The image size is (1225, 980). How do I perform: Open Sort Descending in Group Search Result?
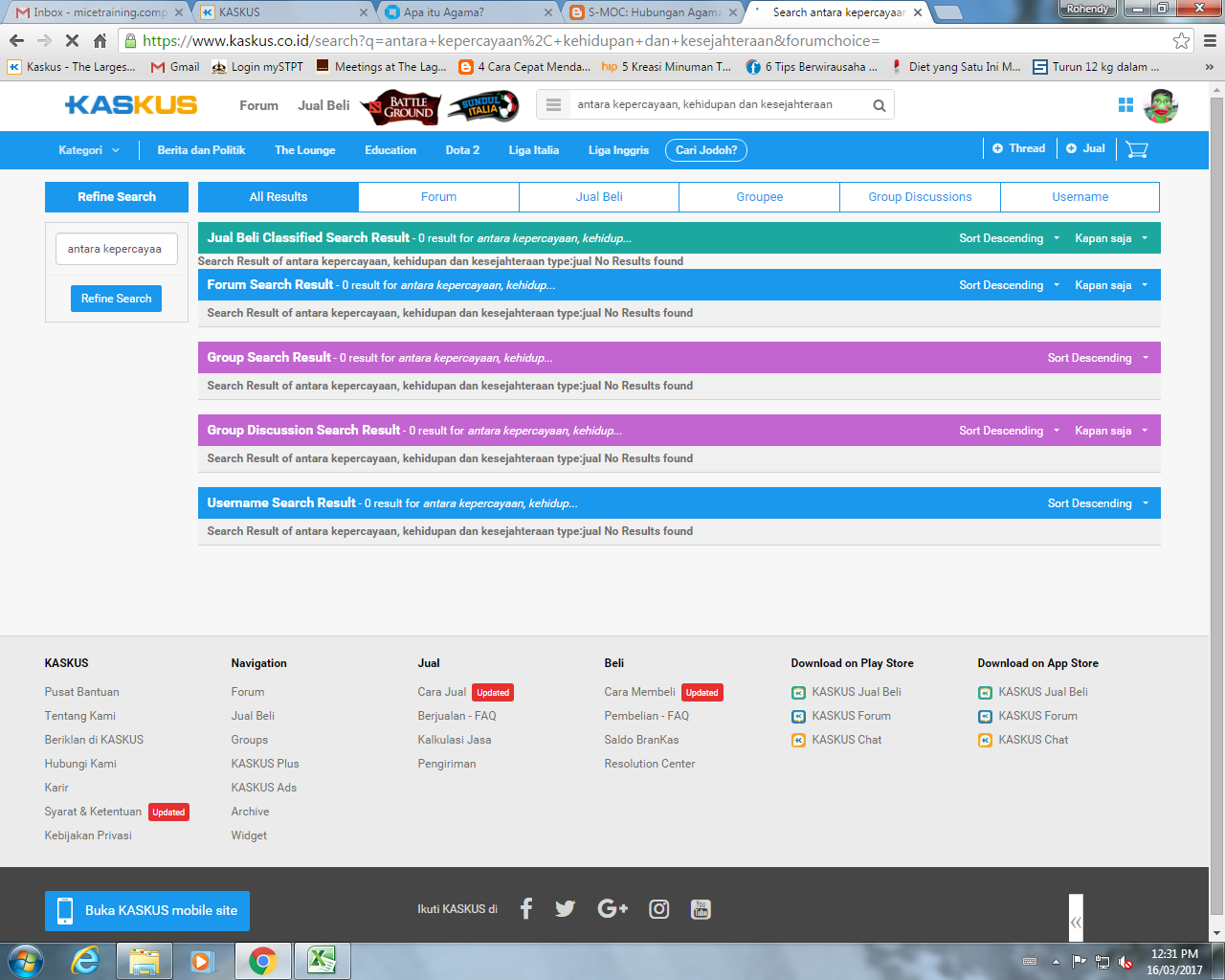(1098, 358)
